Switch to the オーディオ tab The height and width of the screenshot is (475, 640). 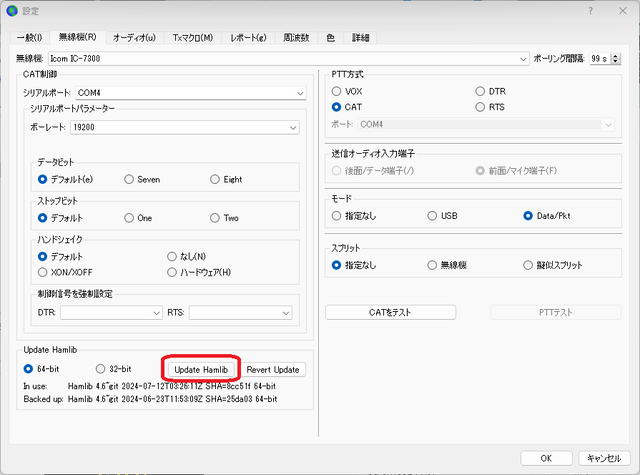coord(134,38)
